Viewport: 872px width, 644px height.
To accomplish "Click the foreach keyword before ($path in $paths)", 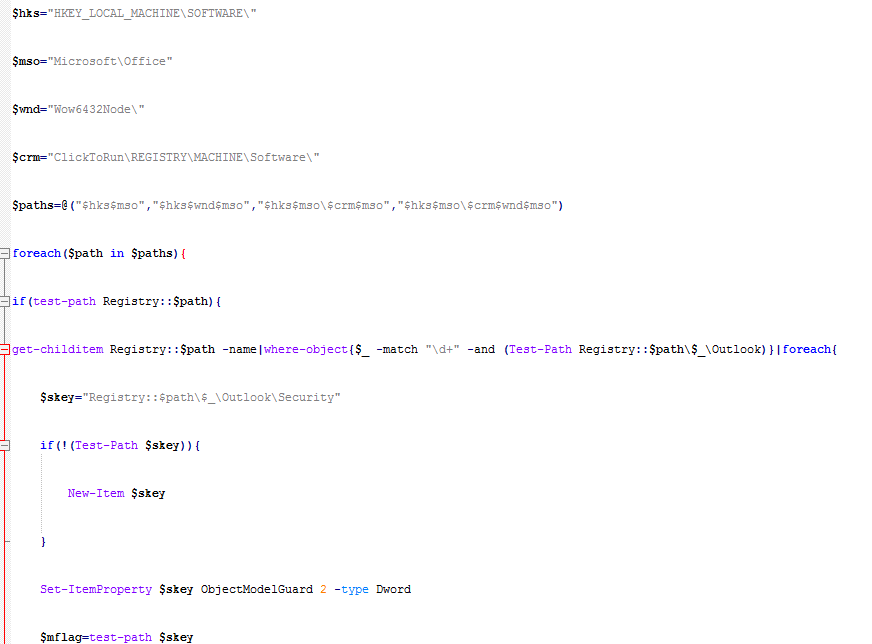I will (x=37, y=253).
